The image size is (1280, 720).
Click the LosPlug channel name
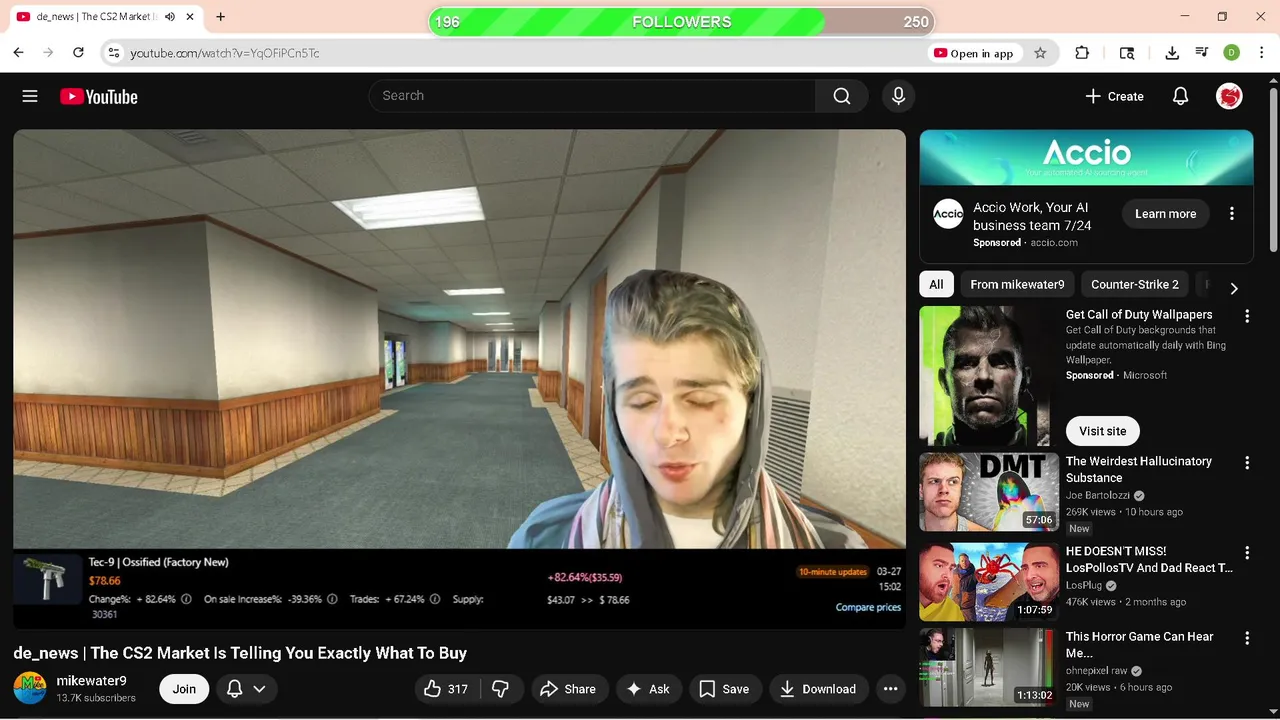1084,585
